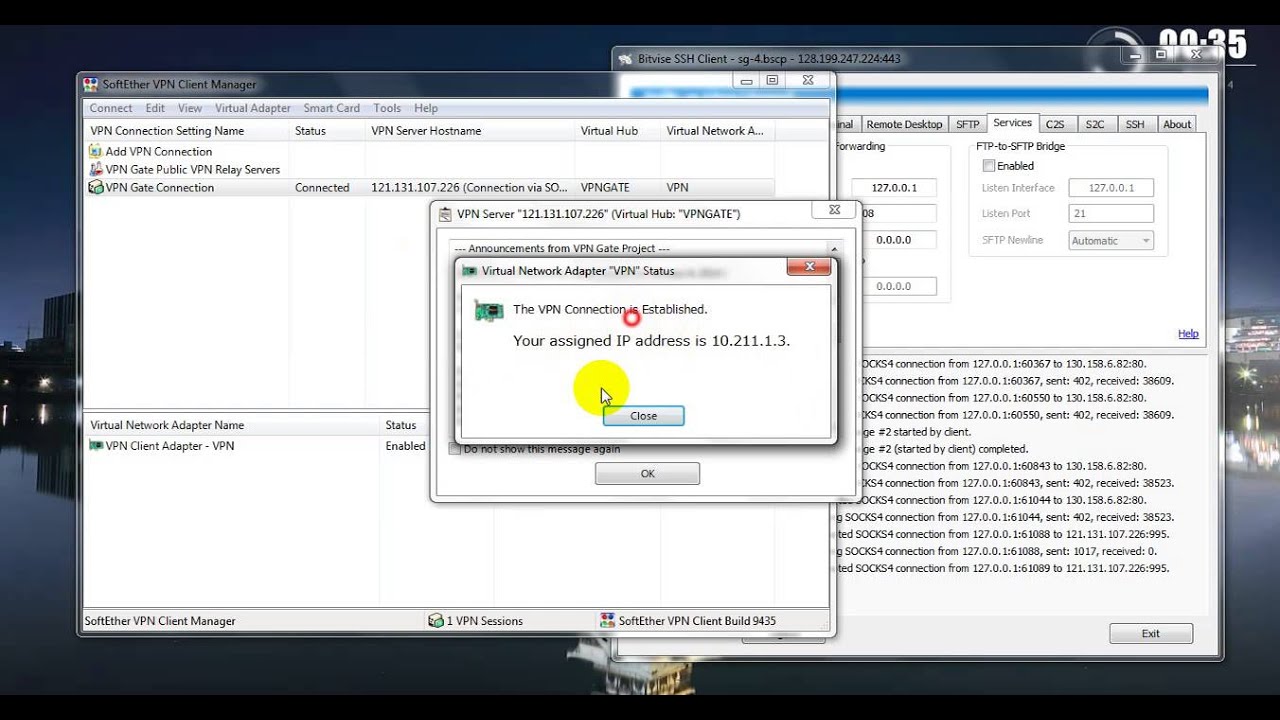1280x720 pixels.
Task: Sort by the upper Status column header
Action: click(327, 131)
